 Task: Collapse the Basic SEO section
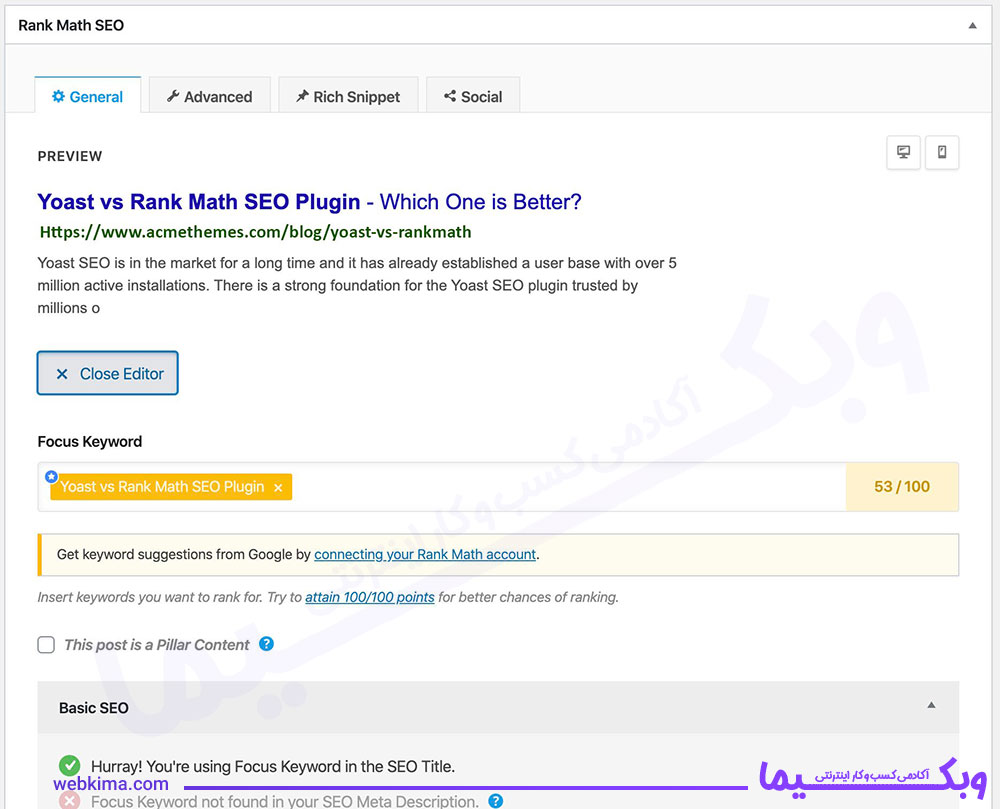931,705
